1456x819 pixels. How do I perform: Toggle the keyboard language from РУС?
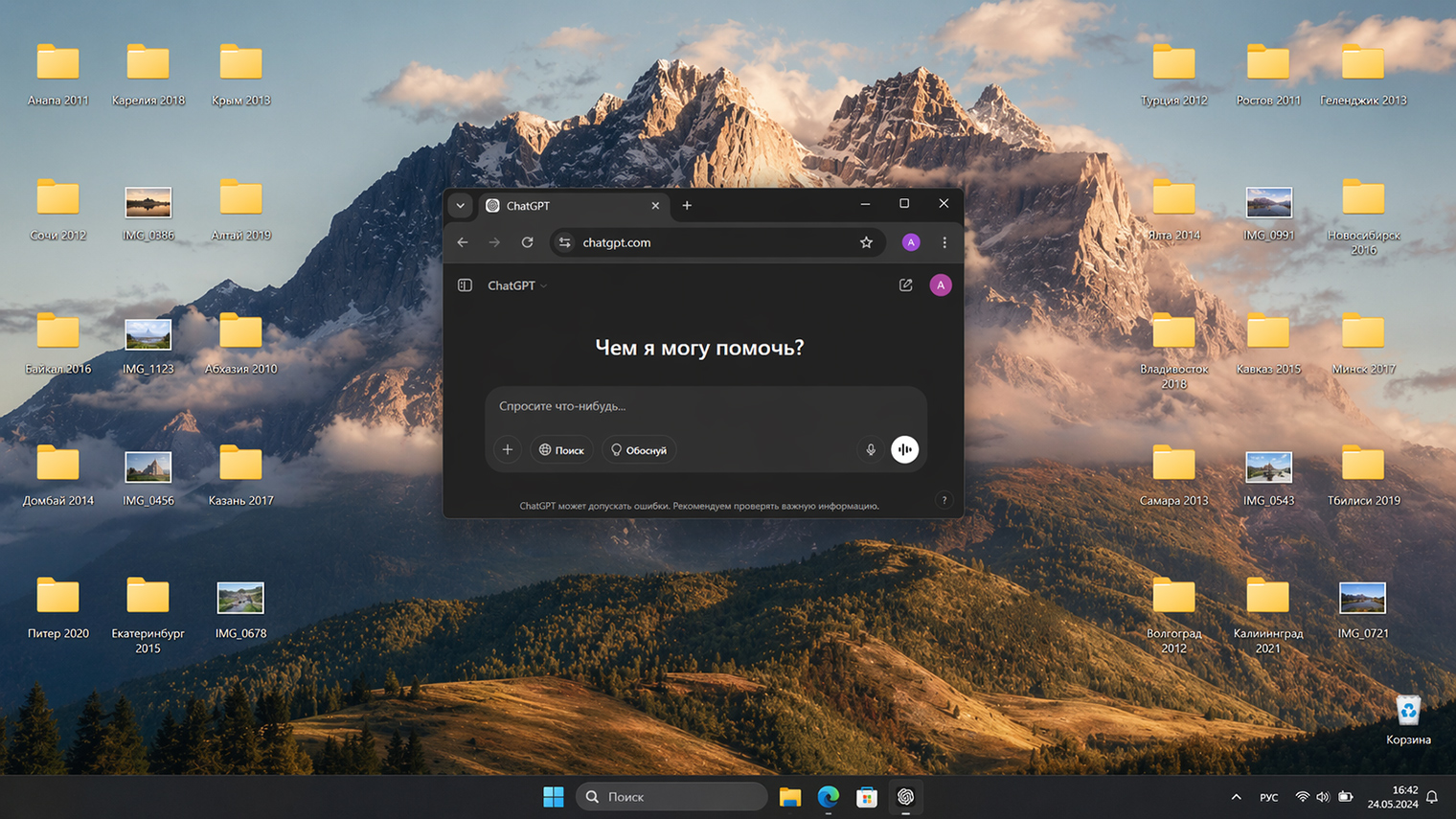point(1268,796)
